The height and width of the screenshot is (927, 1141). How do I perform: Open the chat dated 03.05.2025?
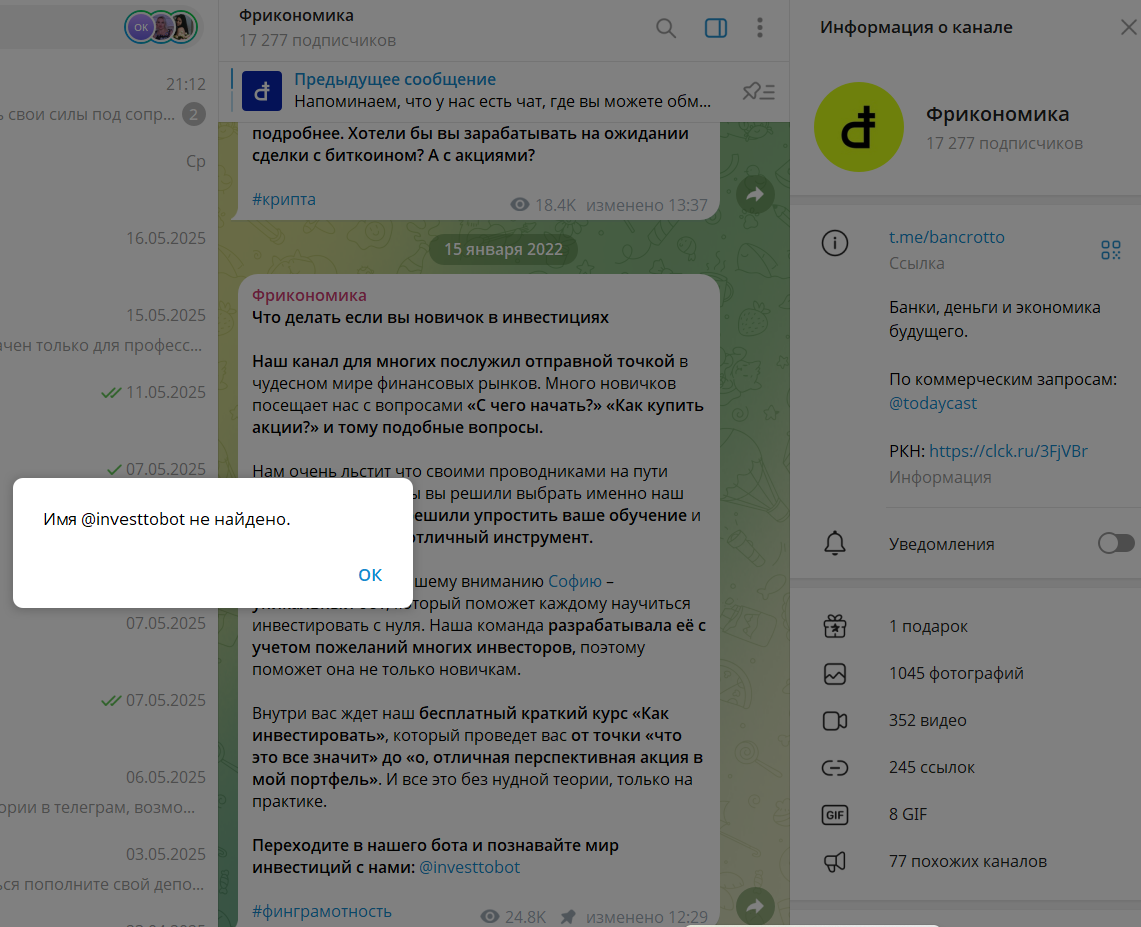(x=109, y=869)
